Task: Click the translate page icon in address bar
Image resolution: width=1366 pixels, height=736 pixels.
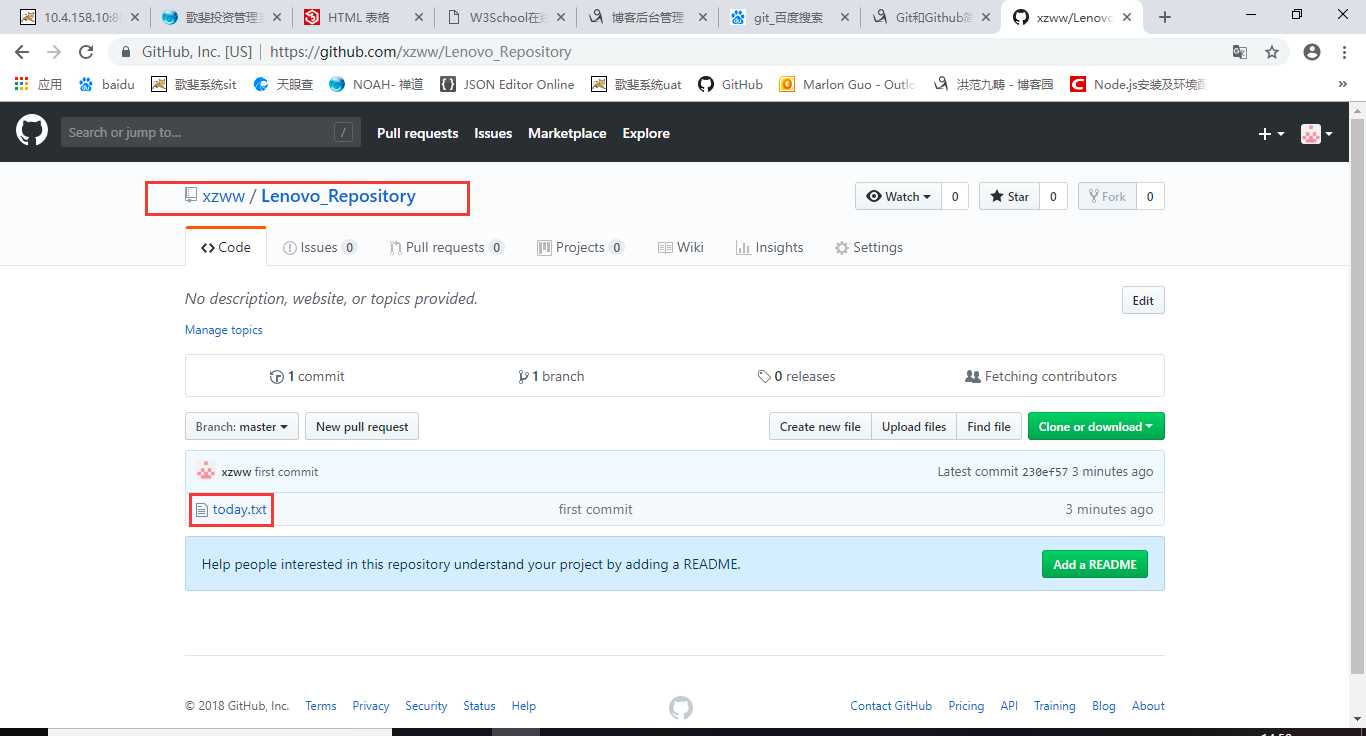Action: [1240, 52]
